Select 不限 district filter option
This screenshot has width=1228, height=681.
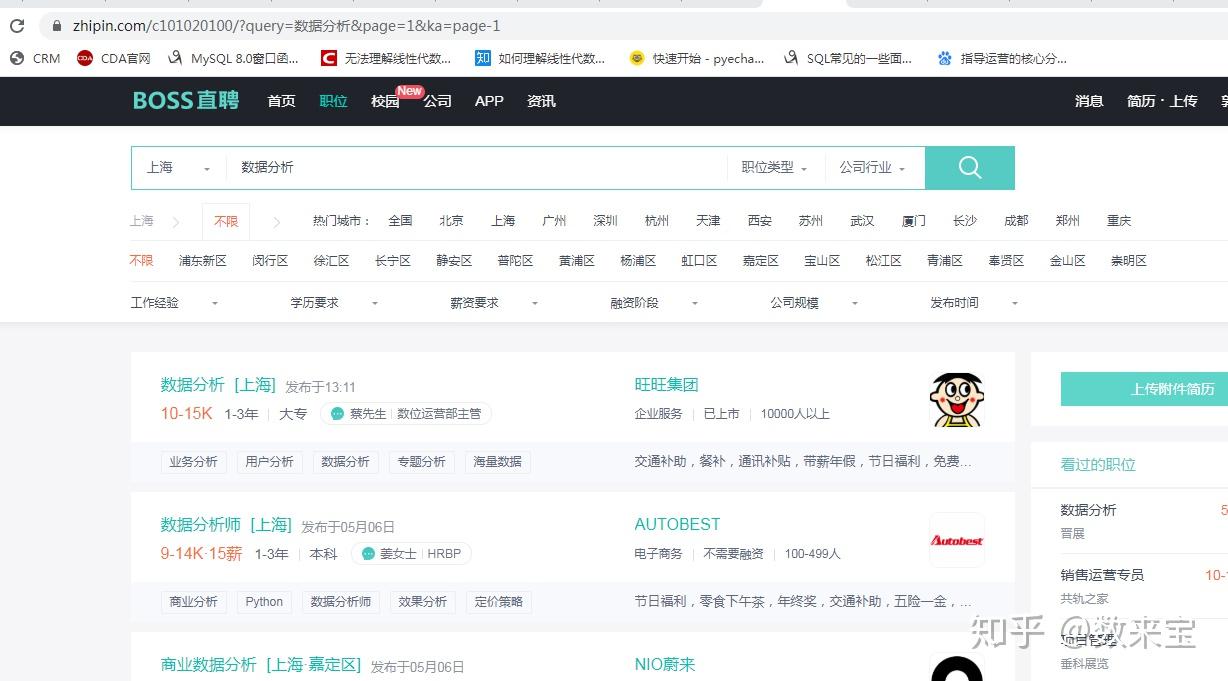coord(141,260)
